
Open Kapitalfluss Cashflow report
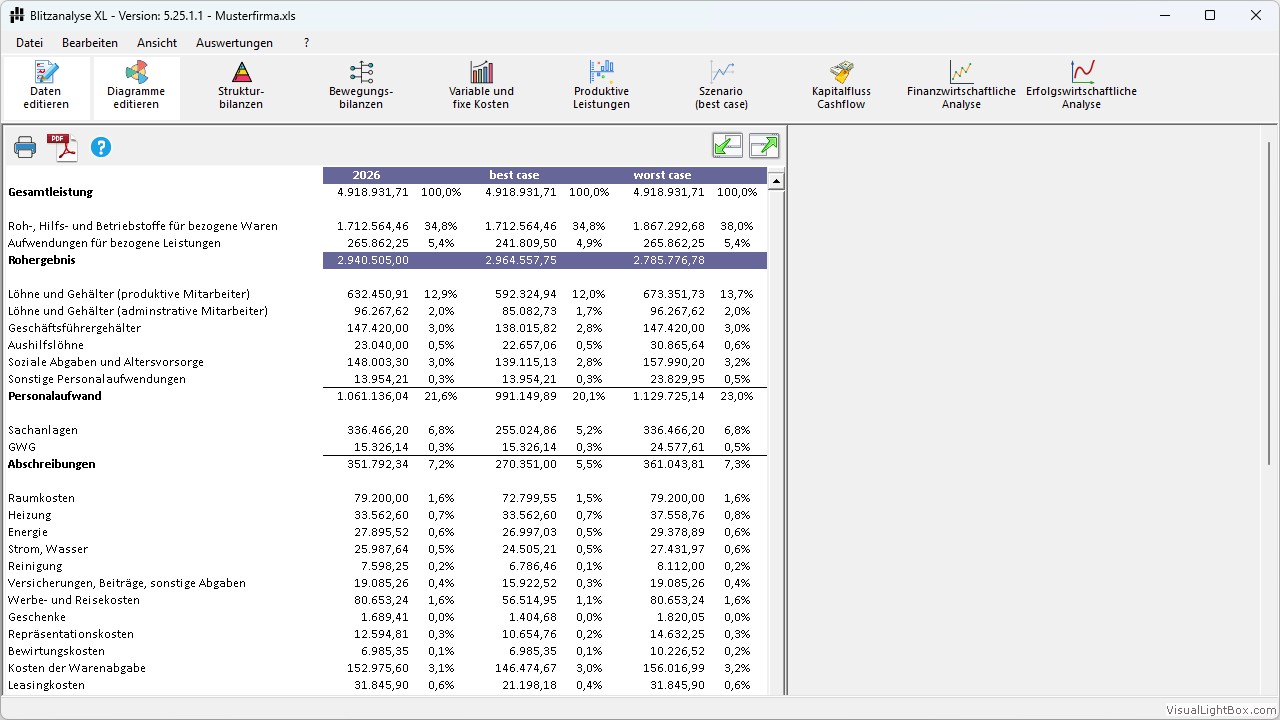point(841,86)
